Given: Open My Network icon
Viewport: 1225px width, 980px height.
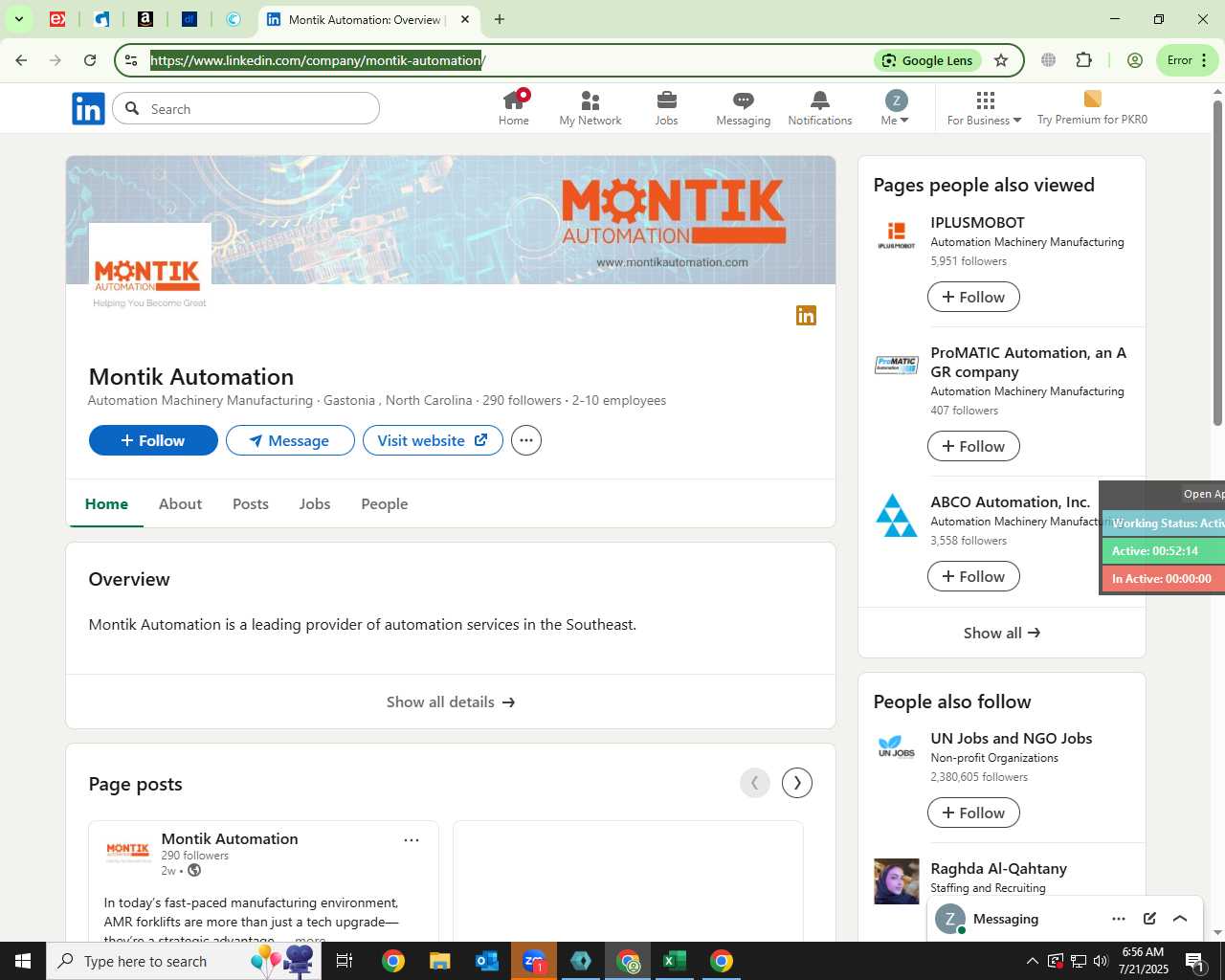Looking at the screenshot, I should (x=590, y=108).
